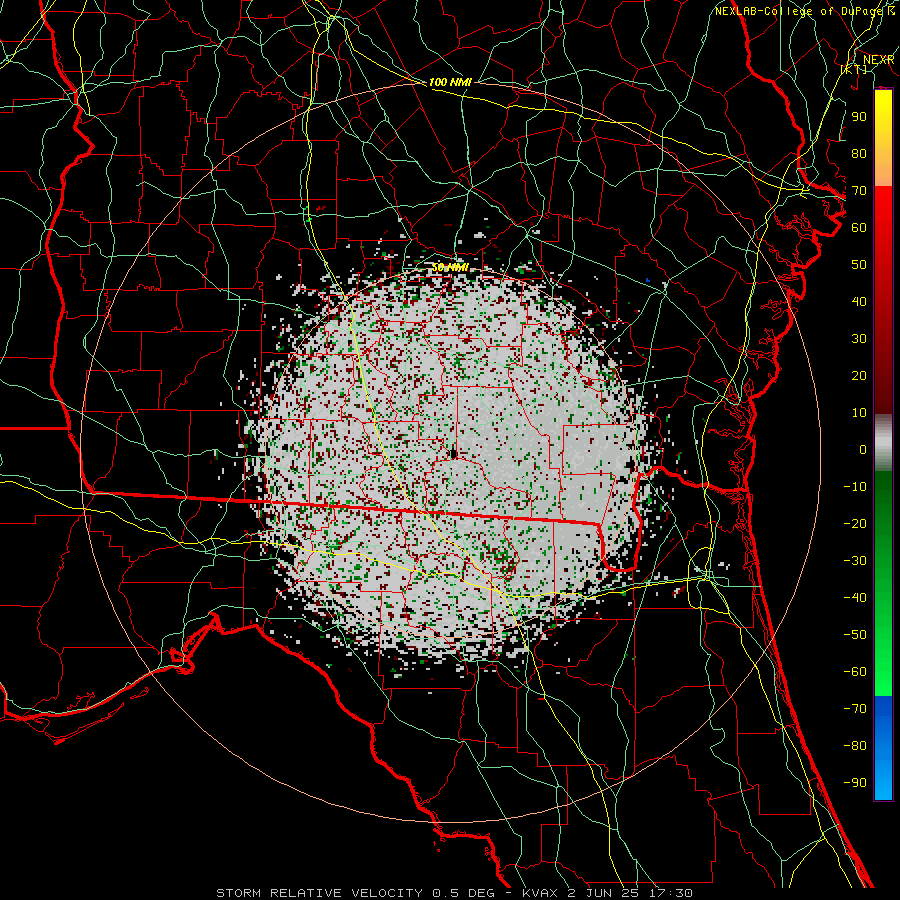Click the "-80" value on the velocity scale
This screenshot has height=900, width=900.
(x=855, y=746)
